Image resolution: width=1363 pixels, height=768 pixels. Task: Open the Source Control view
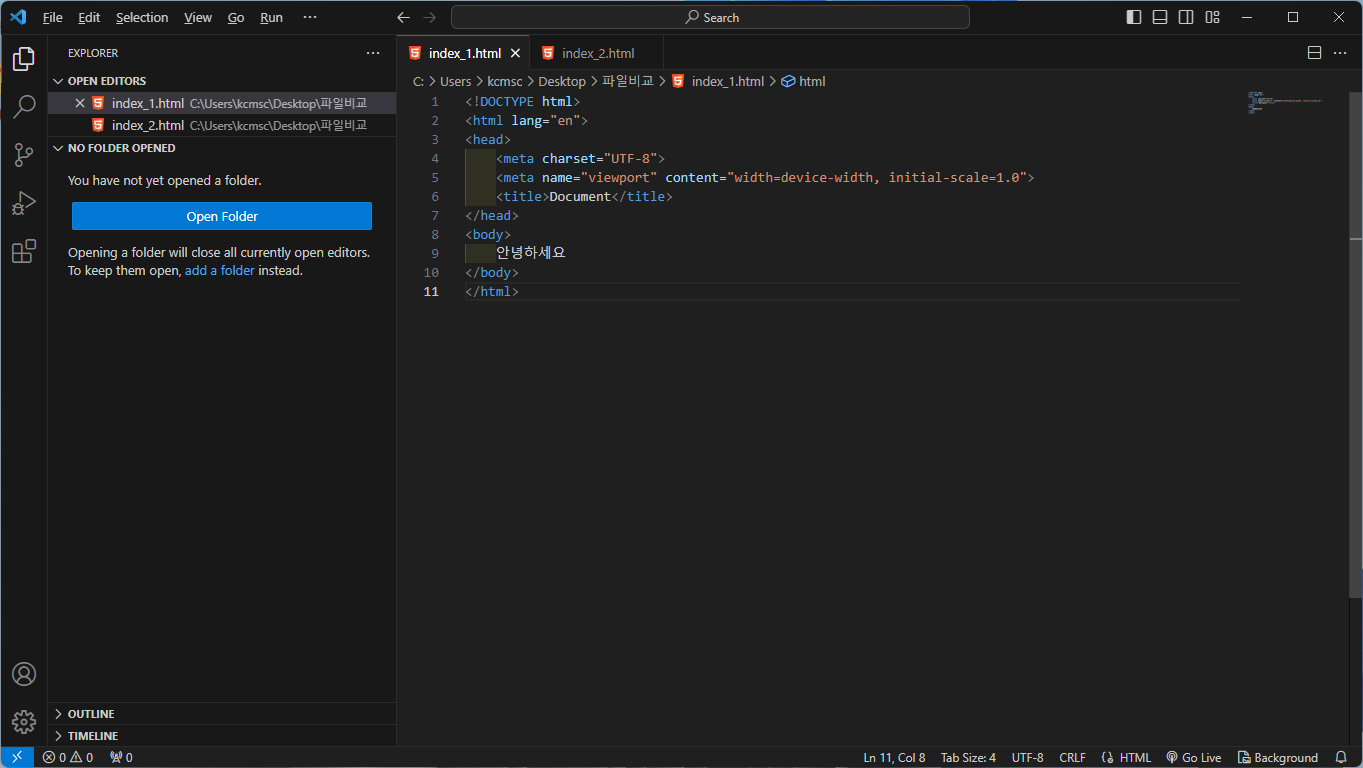[x=24, y=155]
